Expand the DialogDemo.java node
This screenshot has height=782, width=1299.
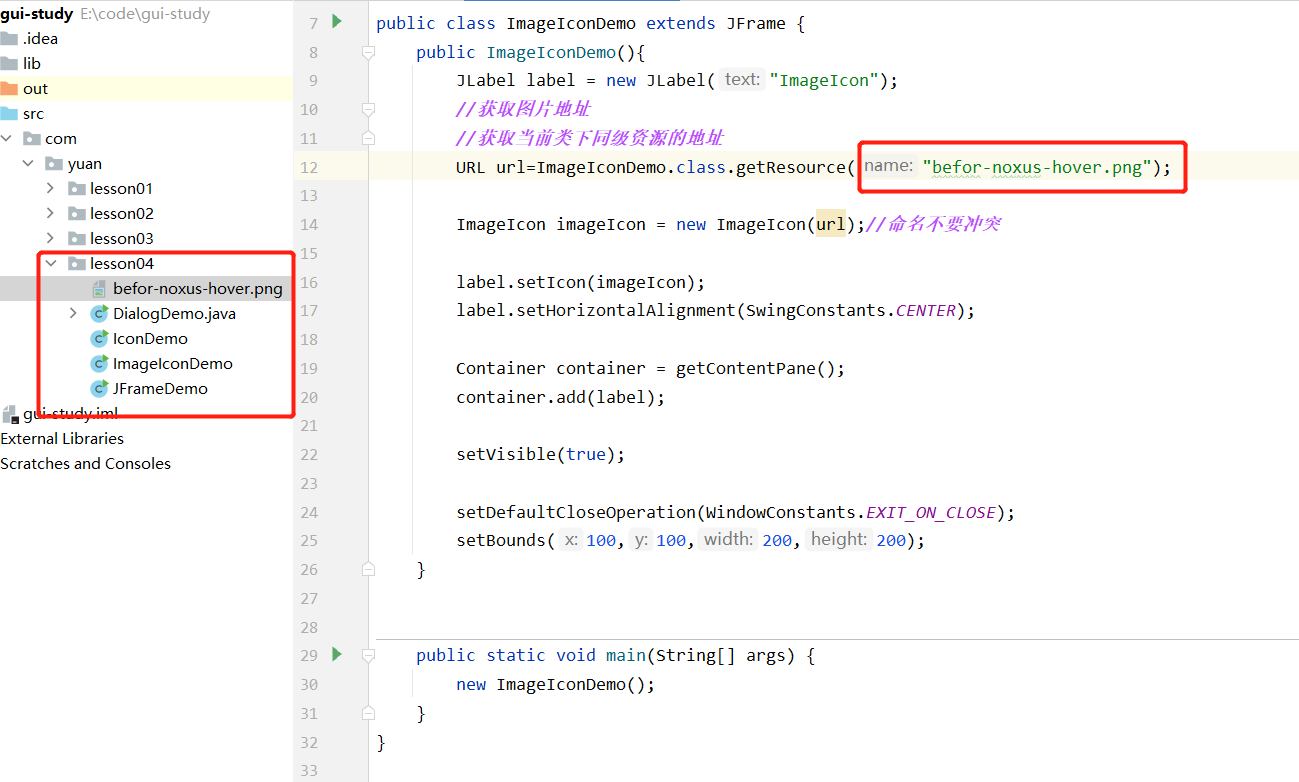(x=73, y=314)
